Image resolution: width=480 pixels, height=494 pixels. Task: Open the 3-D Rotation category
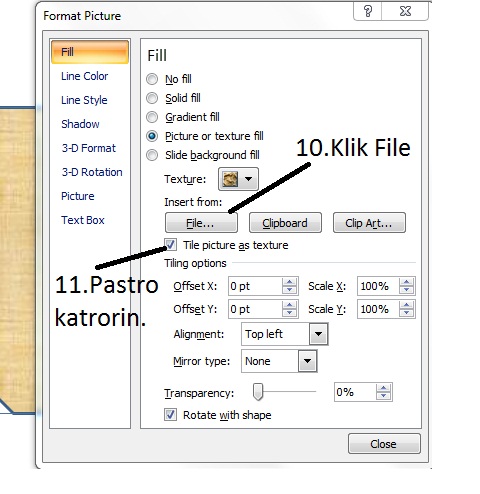[x=92, y=172]
